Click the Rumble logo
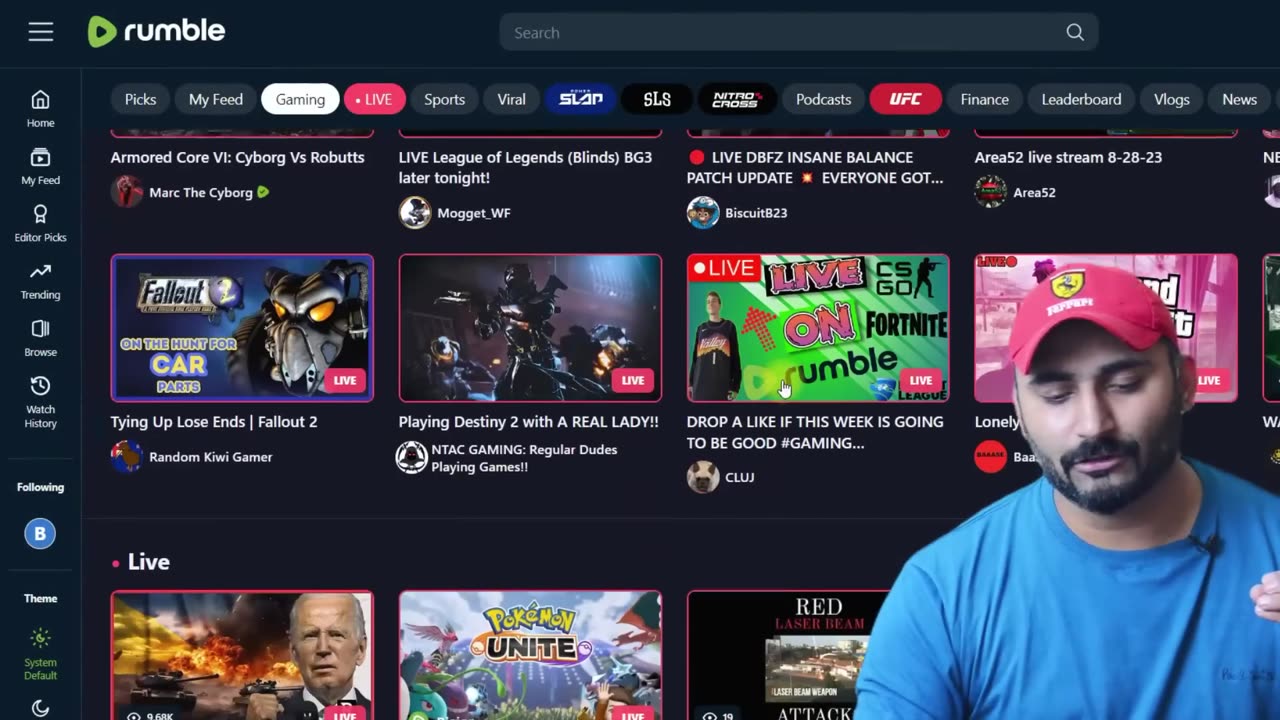 [x=157, y=32]
